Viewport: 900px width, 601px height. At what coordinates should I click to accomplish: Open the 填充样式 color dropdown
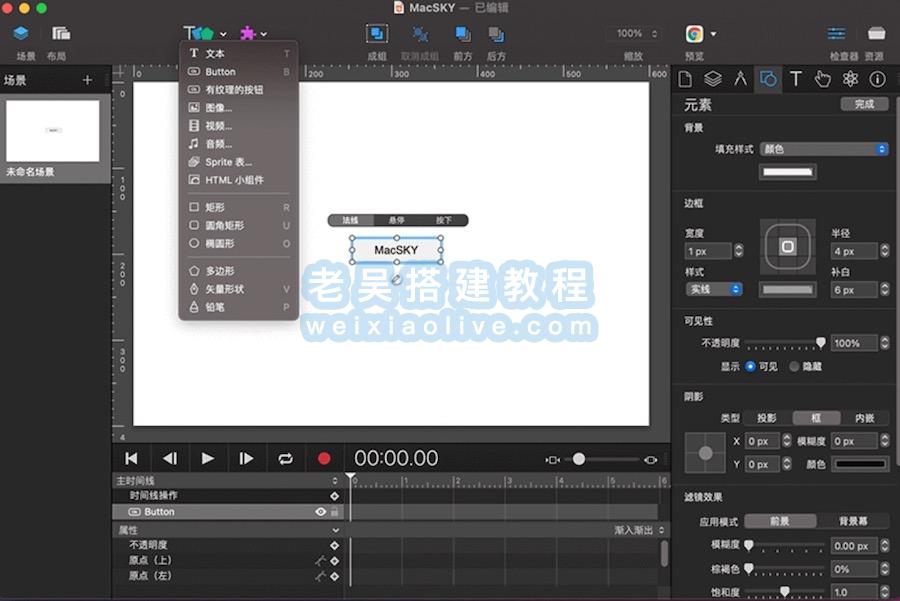822,148
